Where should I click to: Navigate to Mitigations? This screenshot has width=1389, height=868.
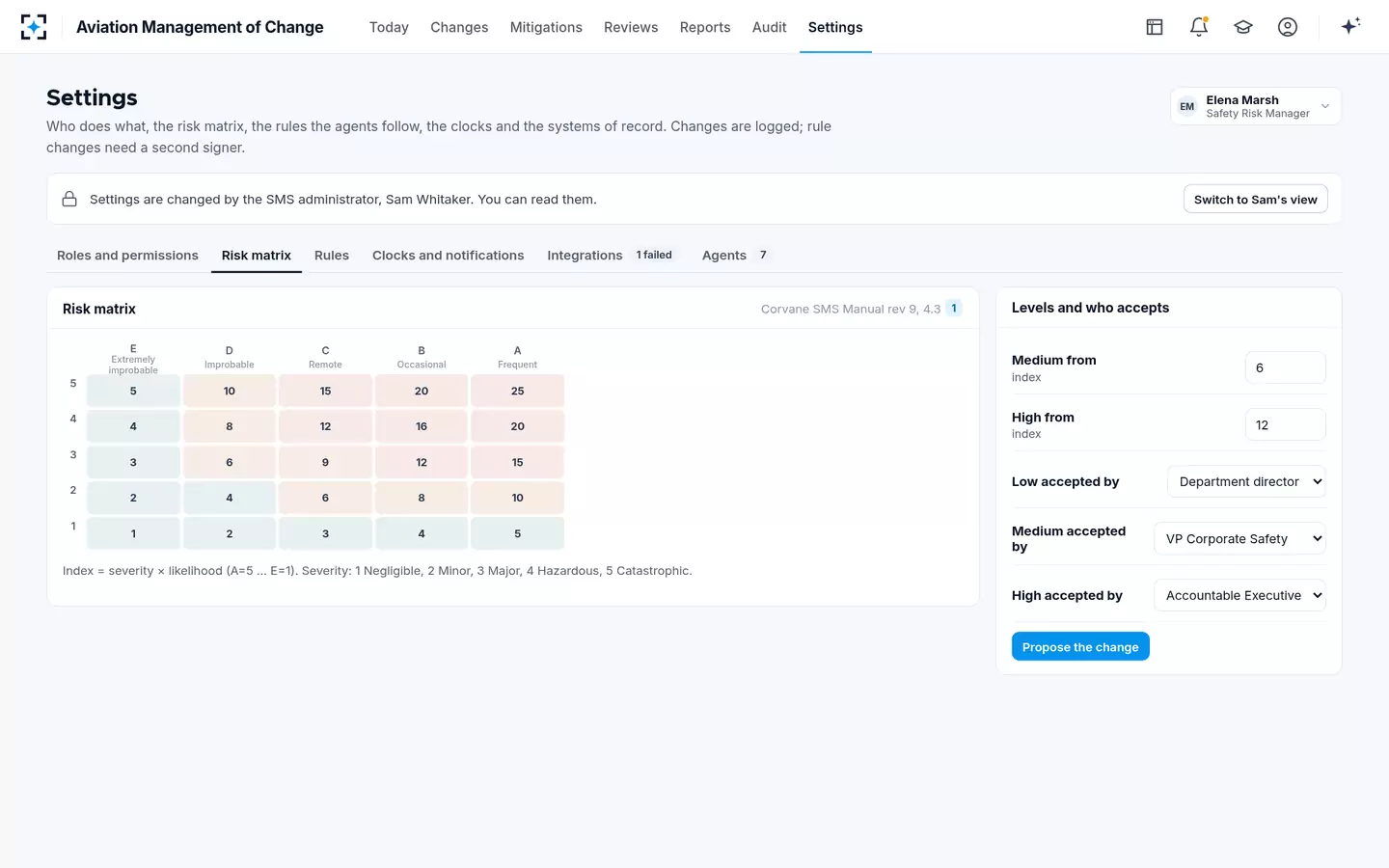546,27
